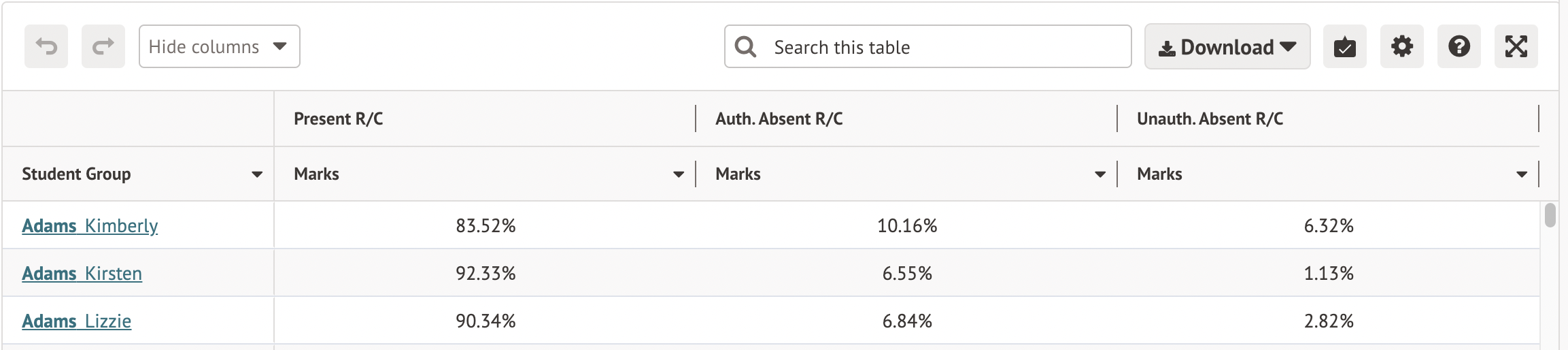Click the search magnifier icon
Viewport: 1568px width, 350px height.
coord(746,46)
